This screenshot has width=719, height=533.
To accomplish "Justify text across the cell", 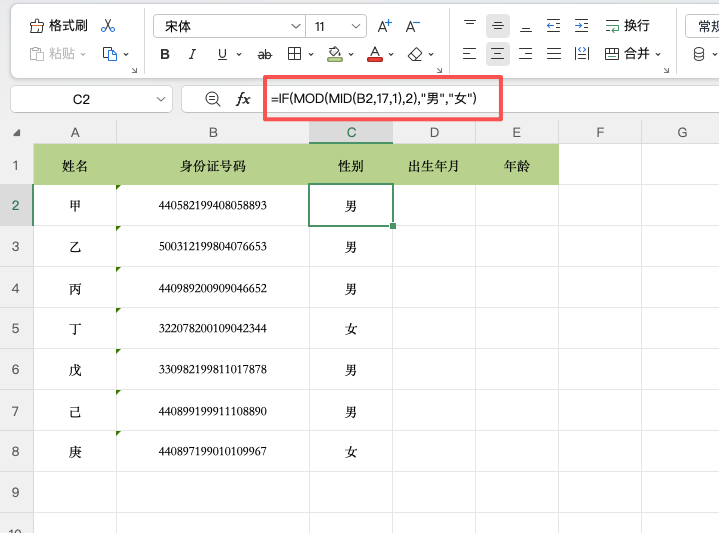I will click(x=554, y=54).
